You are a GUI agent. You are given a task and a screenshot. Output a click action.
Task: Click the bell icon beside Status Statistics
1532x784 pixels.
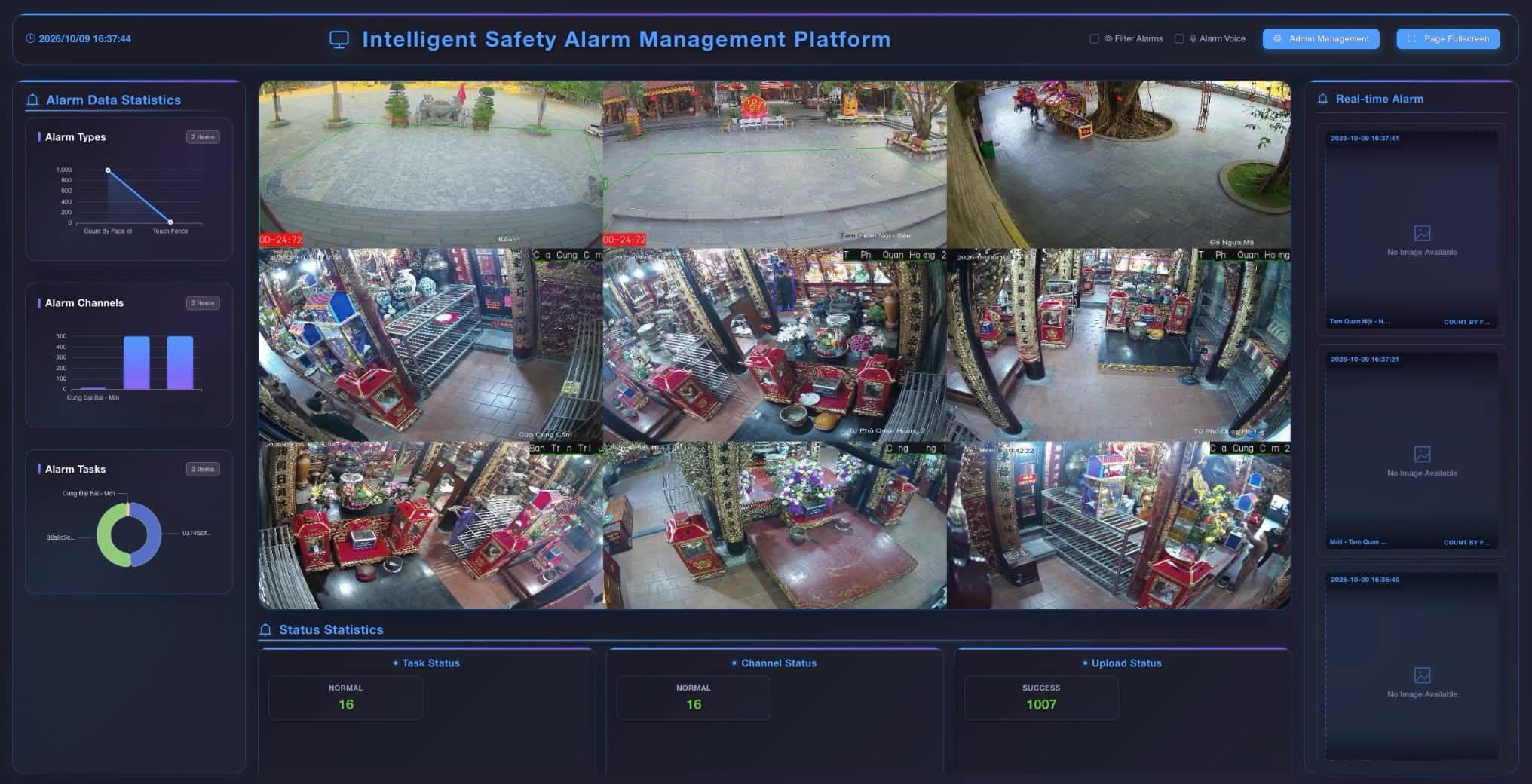265,629
